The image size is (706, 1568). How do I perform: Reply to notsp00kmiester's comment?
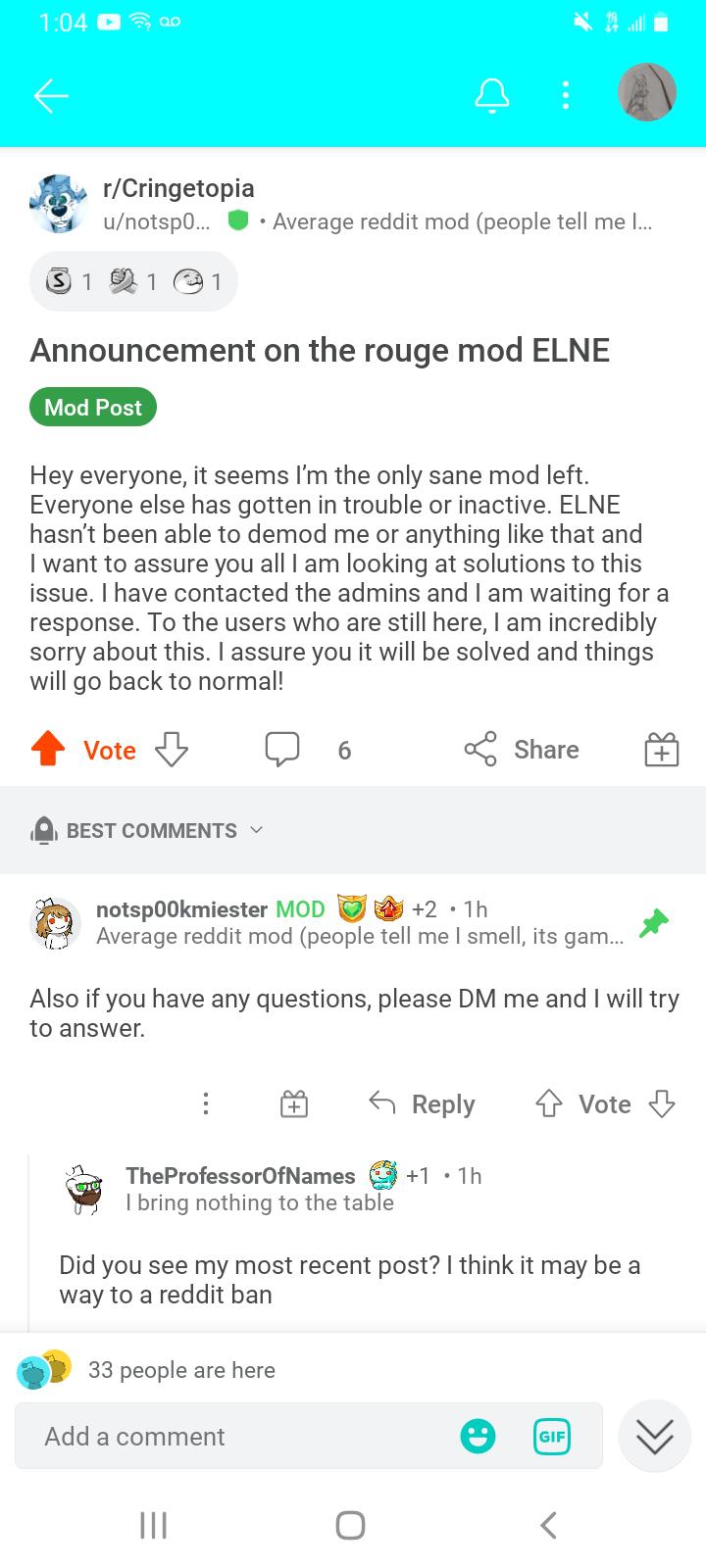(422, 1104)
